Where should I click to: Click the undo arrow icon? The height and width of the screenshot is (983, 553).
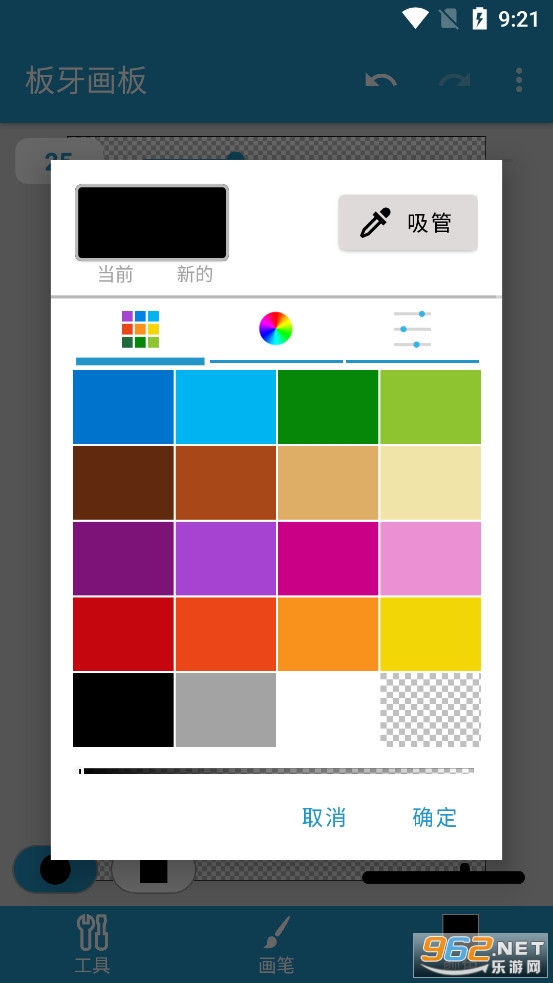[381, 80]
